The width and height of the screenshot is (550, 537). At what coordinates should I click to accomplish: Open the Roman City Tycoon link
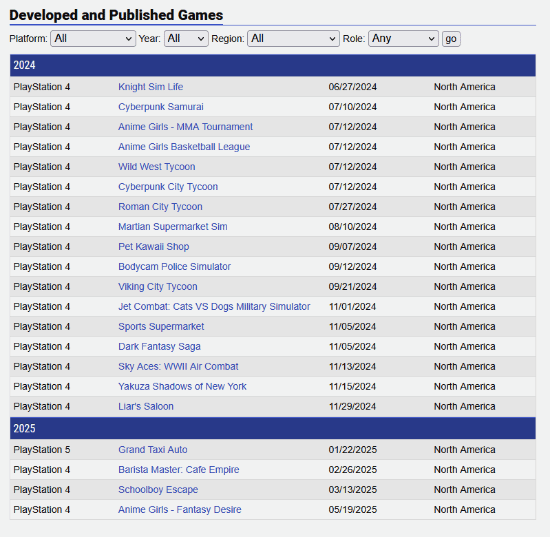click(160, 207)
